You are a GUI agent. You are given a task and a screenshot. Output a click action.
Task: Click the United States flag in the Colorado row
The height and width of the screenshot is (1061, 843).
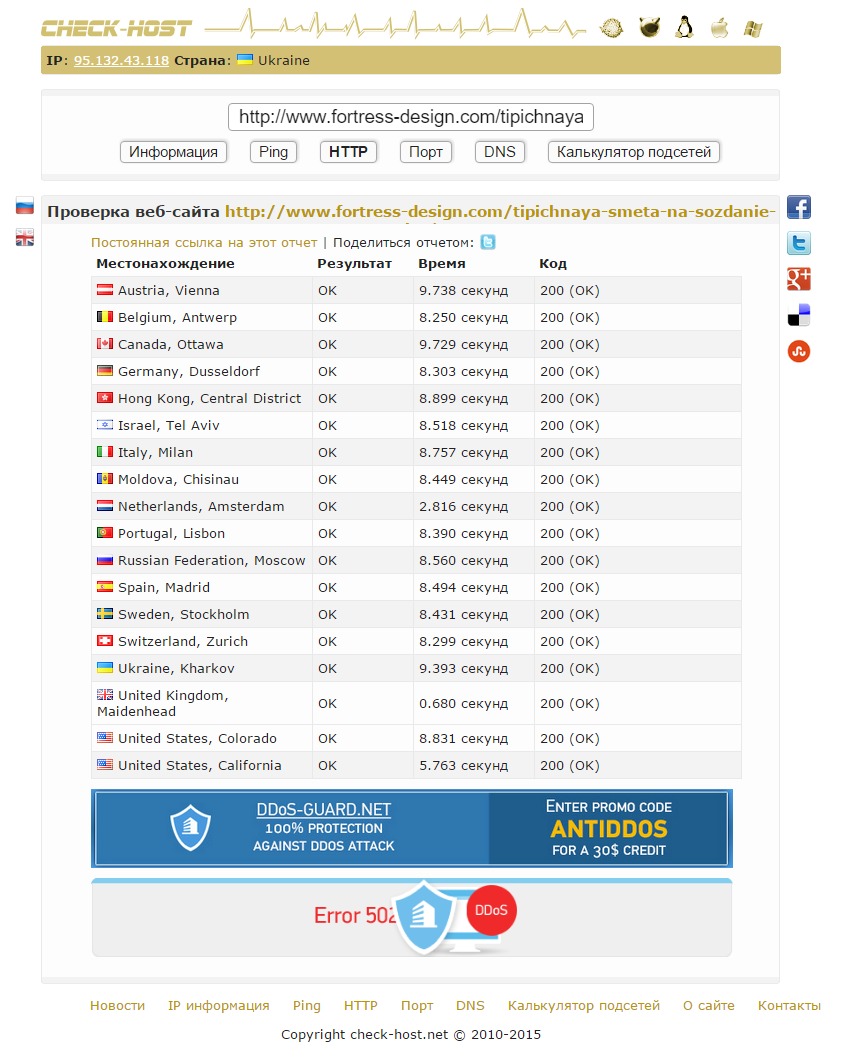click(x=105, y=738)
